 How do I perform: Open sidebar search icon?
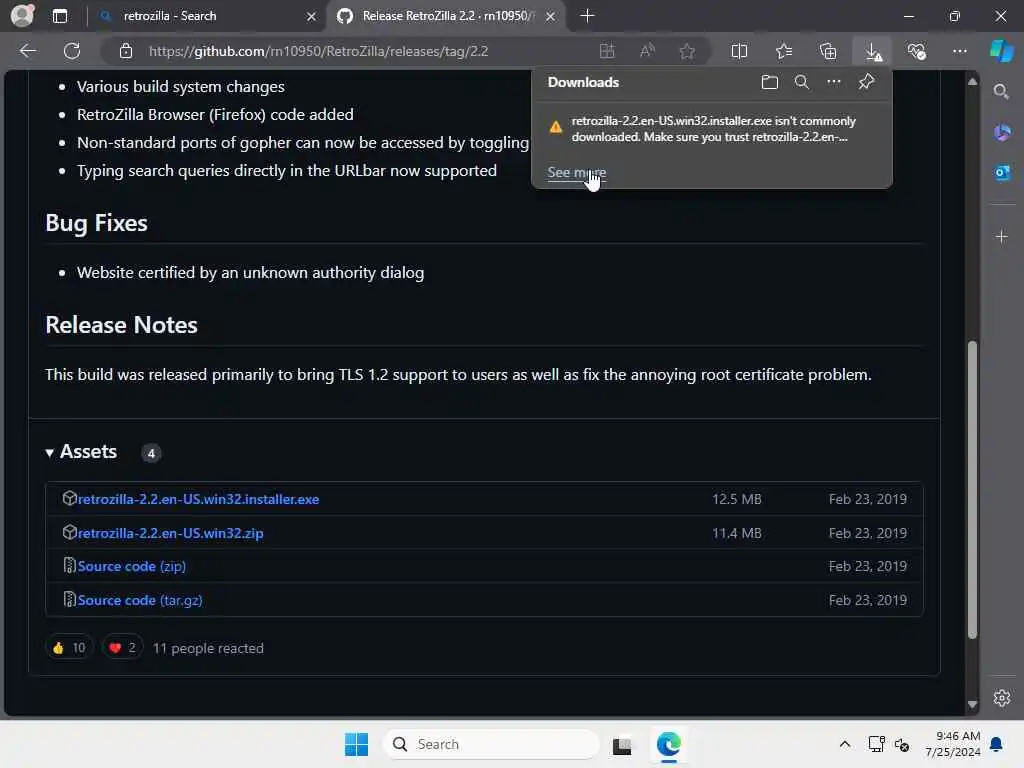point(1001,92)
